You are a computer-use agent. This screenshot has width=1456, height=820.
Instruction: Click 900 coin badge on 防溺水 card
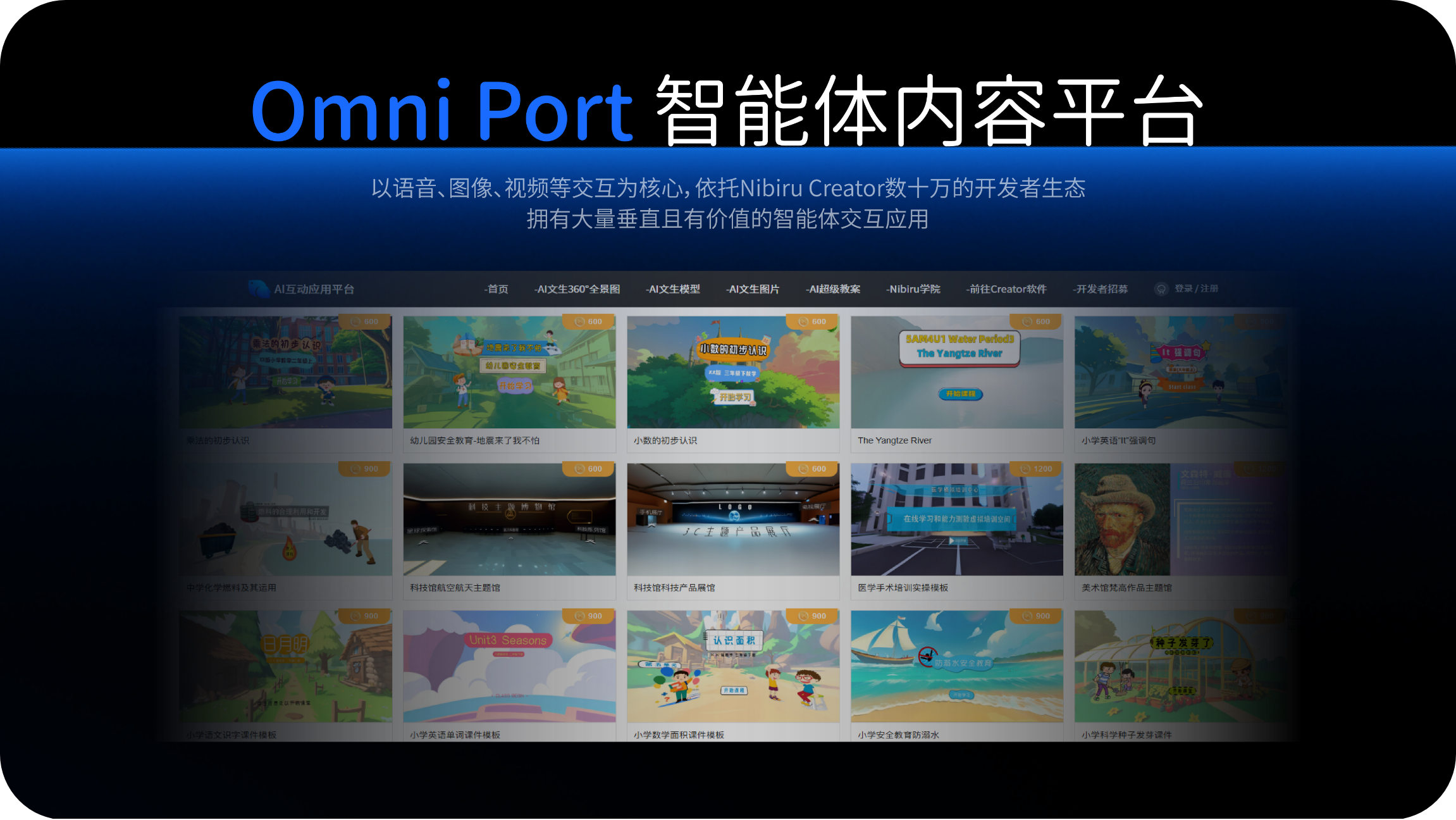[1037, 616]
